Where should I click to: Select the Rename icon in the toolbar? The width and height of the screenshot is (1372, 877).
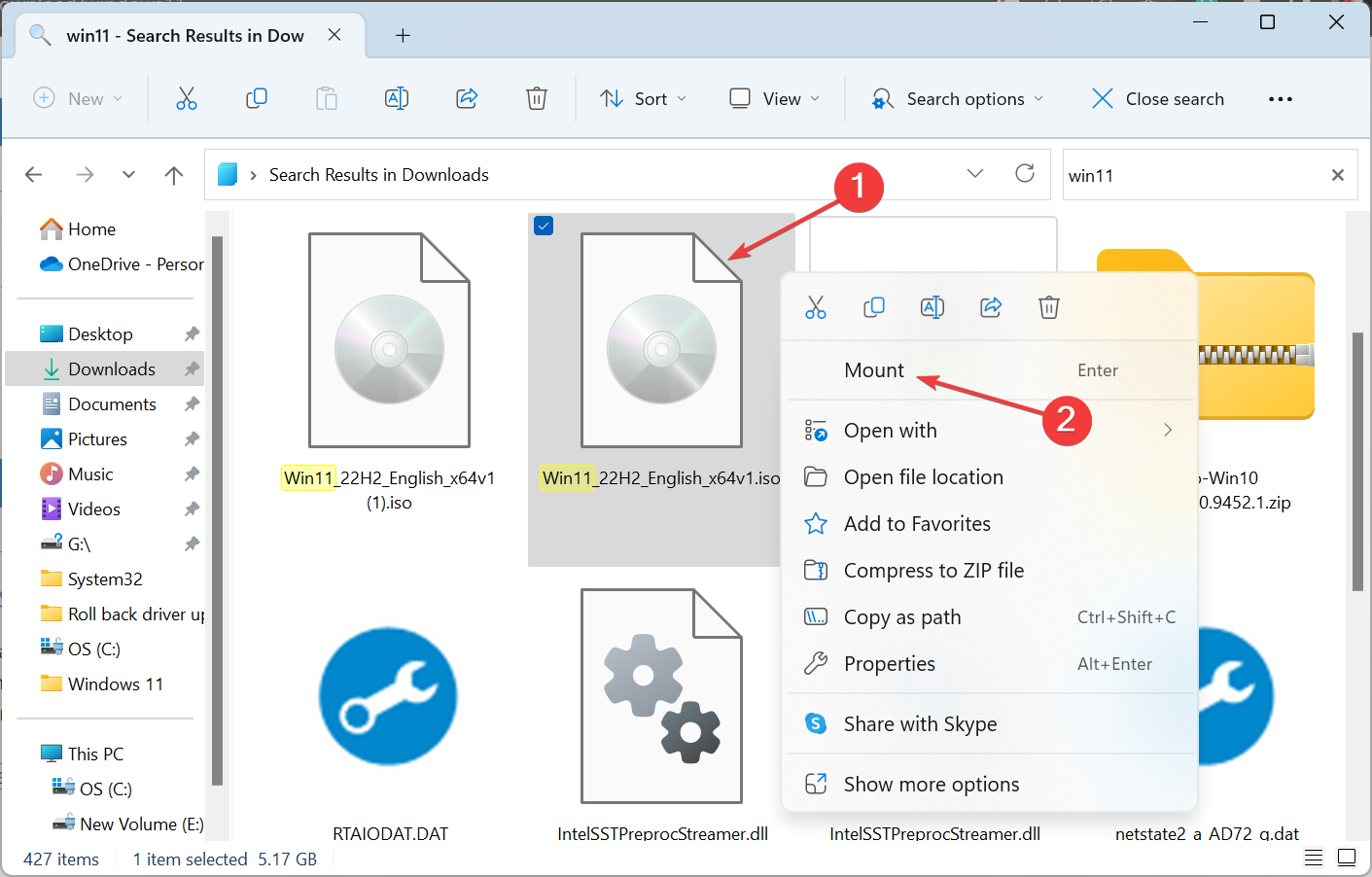click(396, 98)
